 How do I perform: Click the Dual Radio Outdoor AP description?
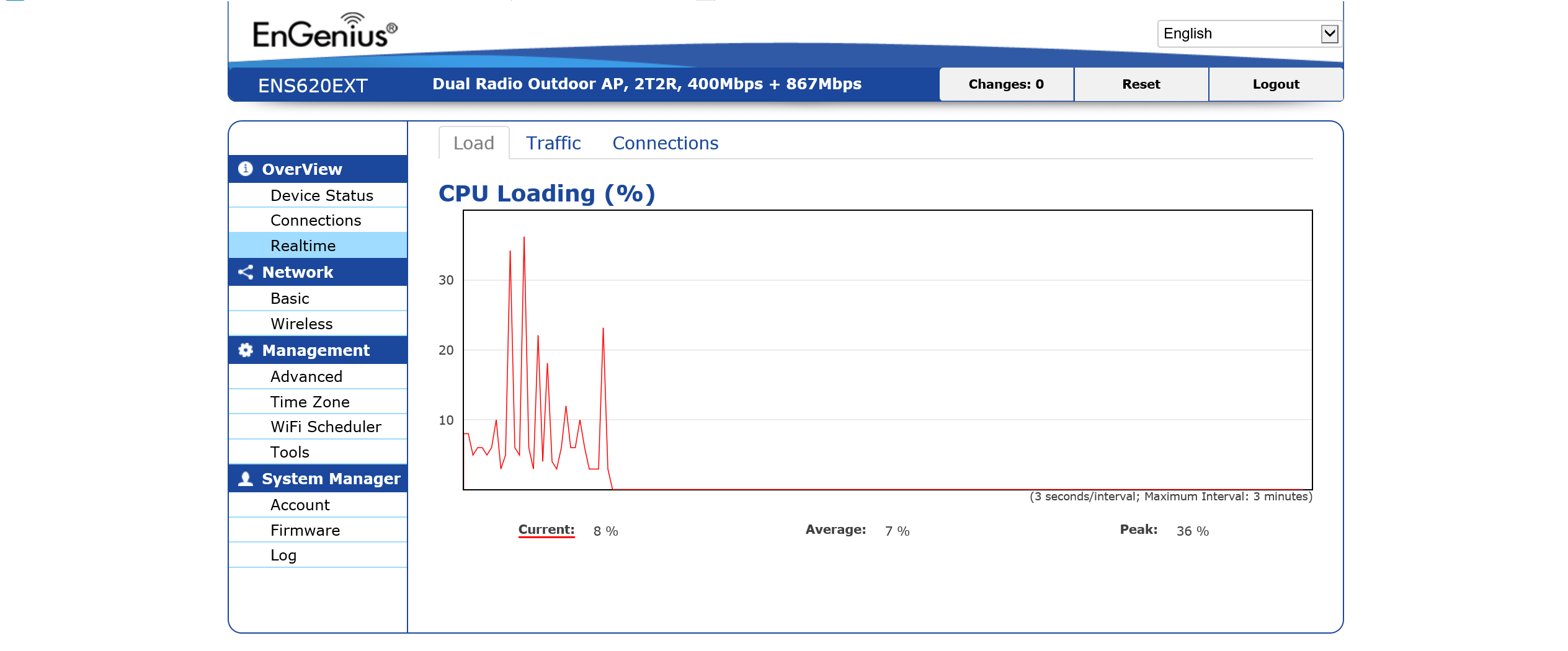tap(647, 84)
